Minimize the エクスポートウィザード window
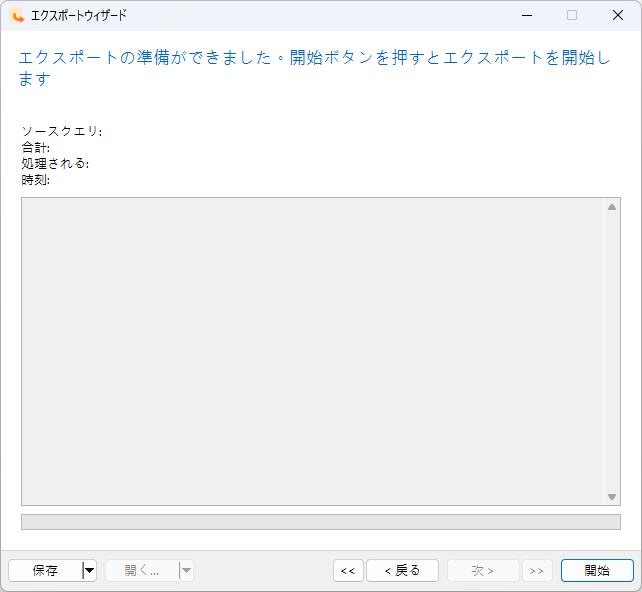This screenshot has width=642, height=592. click(527, 16)
